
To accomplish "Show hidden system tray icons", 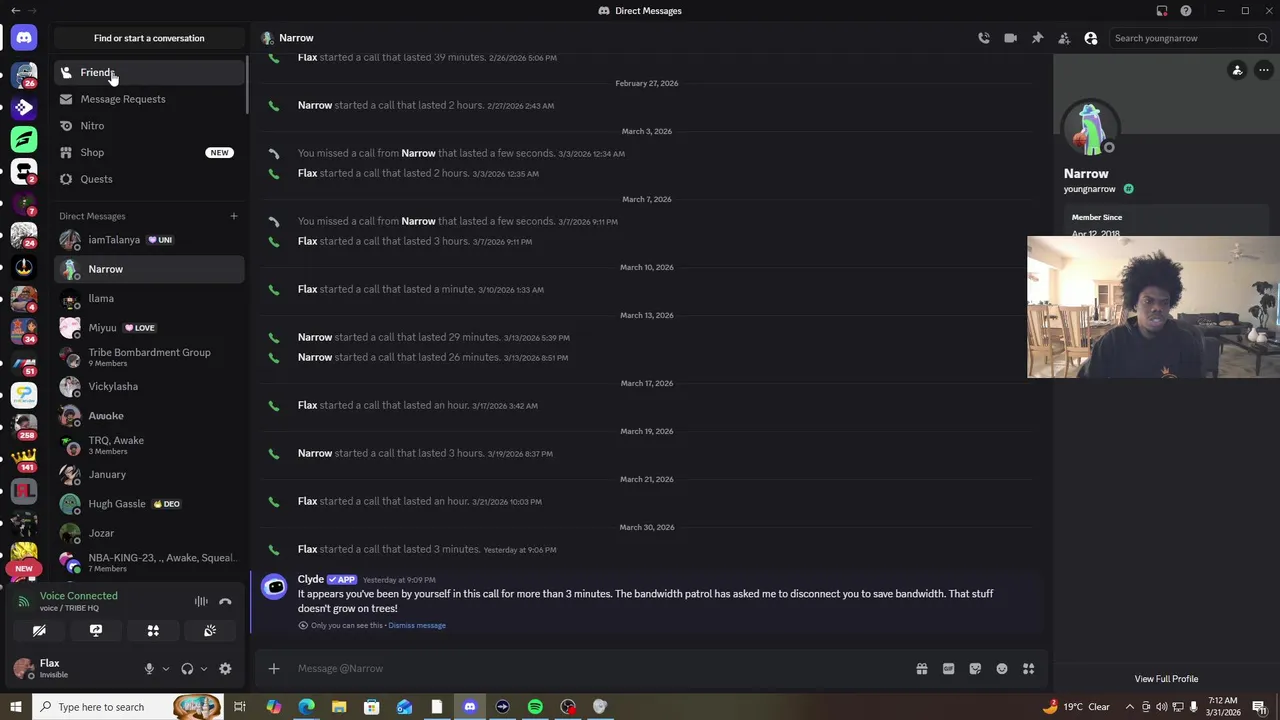I will click(1130, 707).
